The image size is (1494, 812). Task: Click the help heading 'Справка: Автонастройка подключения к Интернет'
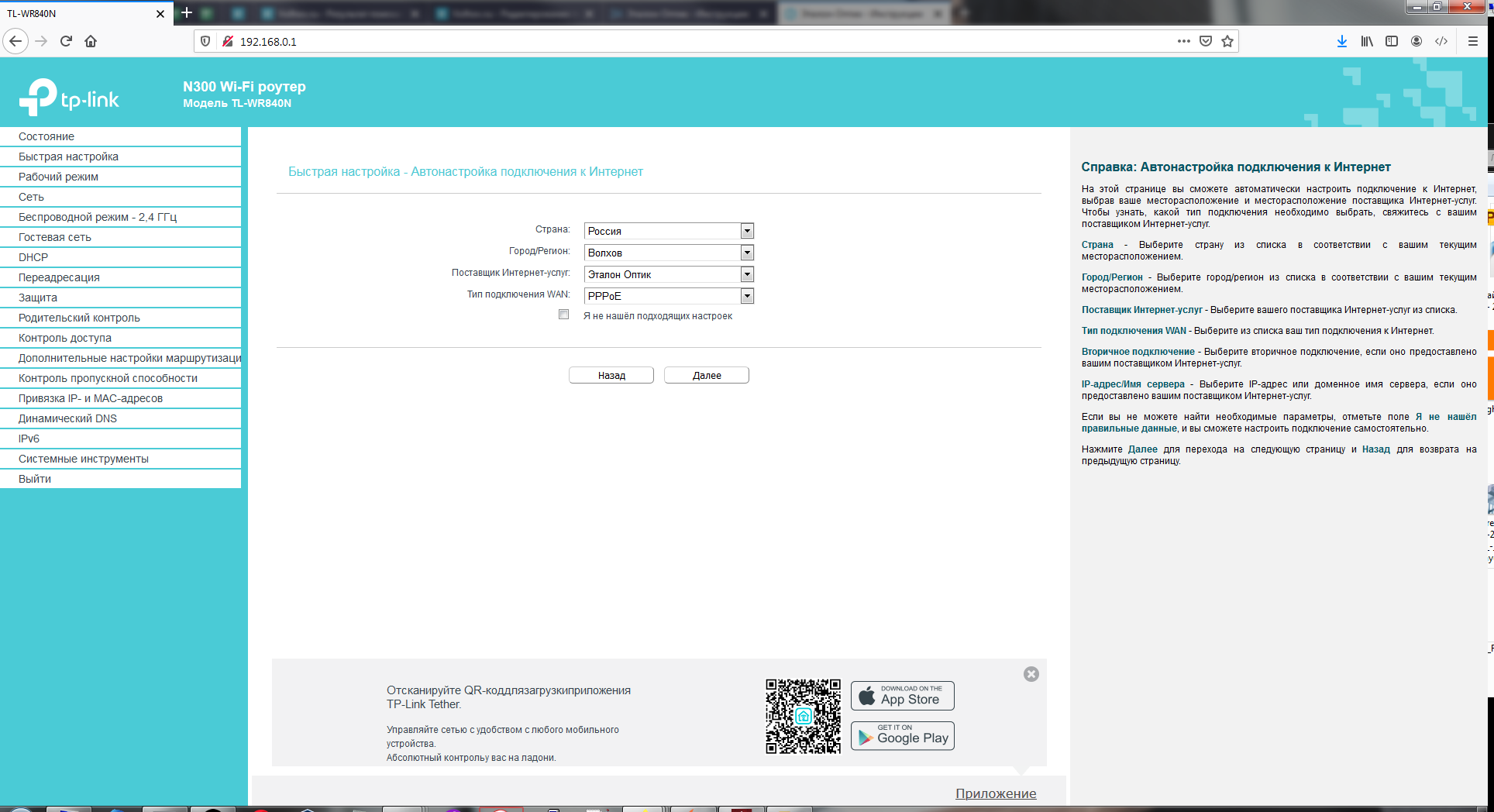(x=1236, y=167)
